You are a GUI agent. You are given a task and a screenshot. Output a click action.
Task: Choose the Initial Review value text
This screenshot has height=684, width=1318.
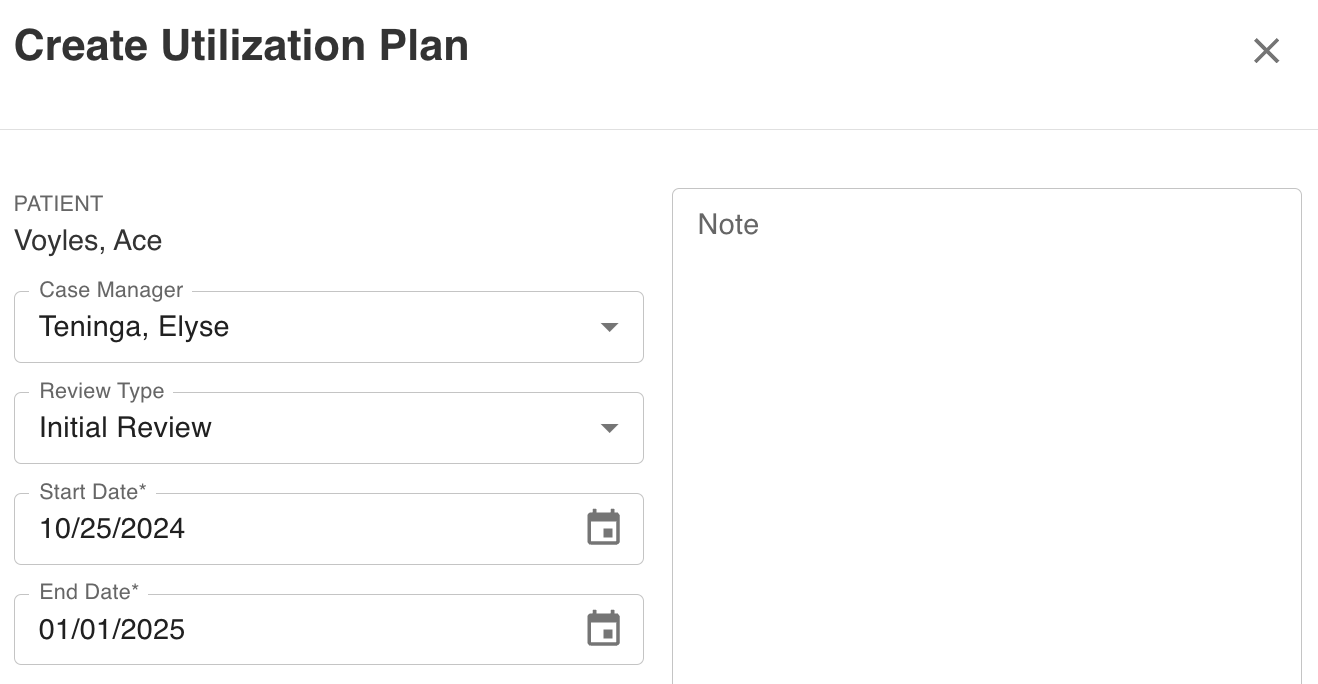(125, 428)
